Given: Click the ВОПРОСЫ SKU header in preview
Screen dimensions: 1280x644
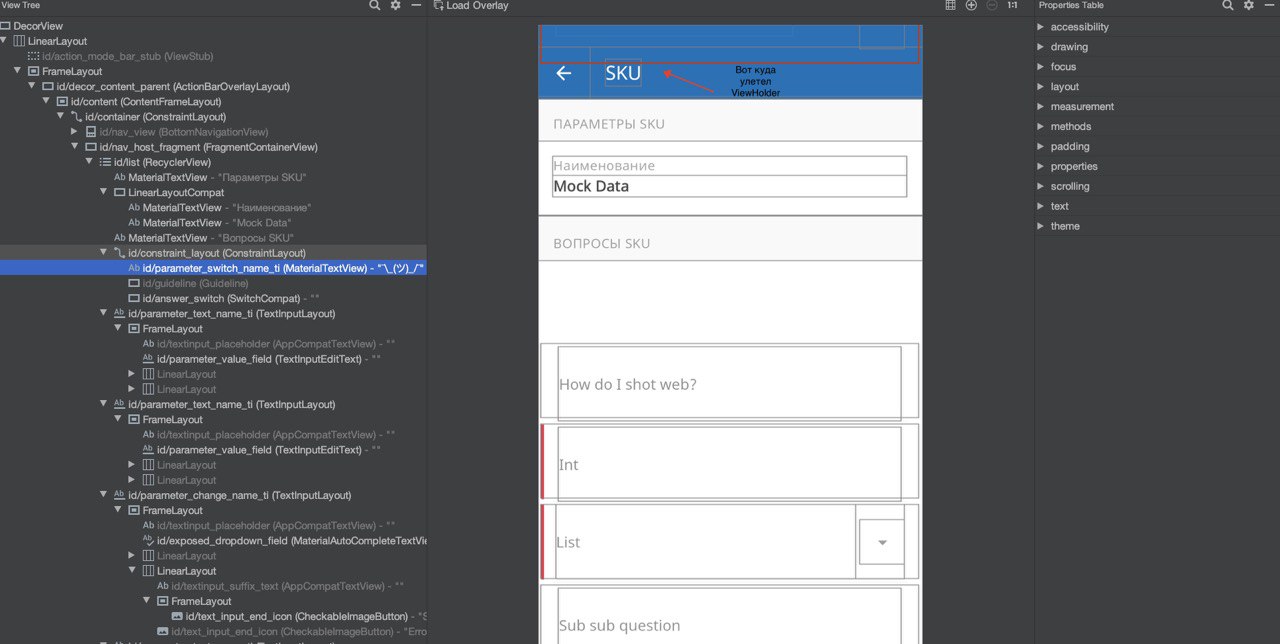Looking at the screenshot, I should click(602, 243).
